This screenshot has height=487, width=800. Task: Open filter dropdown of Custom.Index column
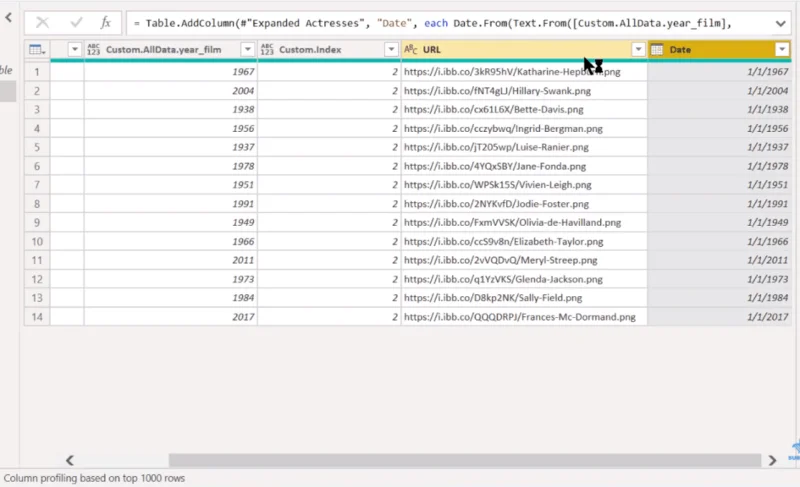click(x=391, y=49)
